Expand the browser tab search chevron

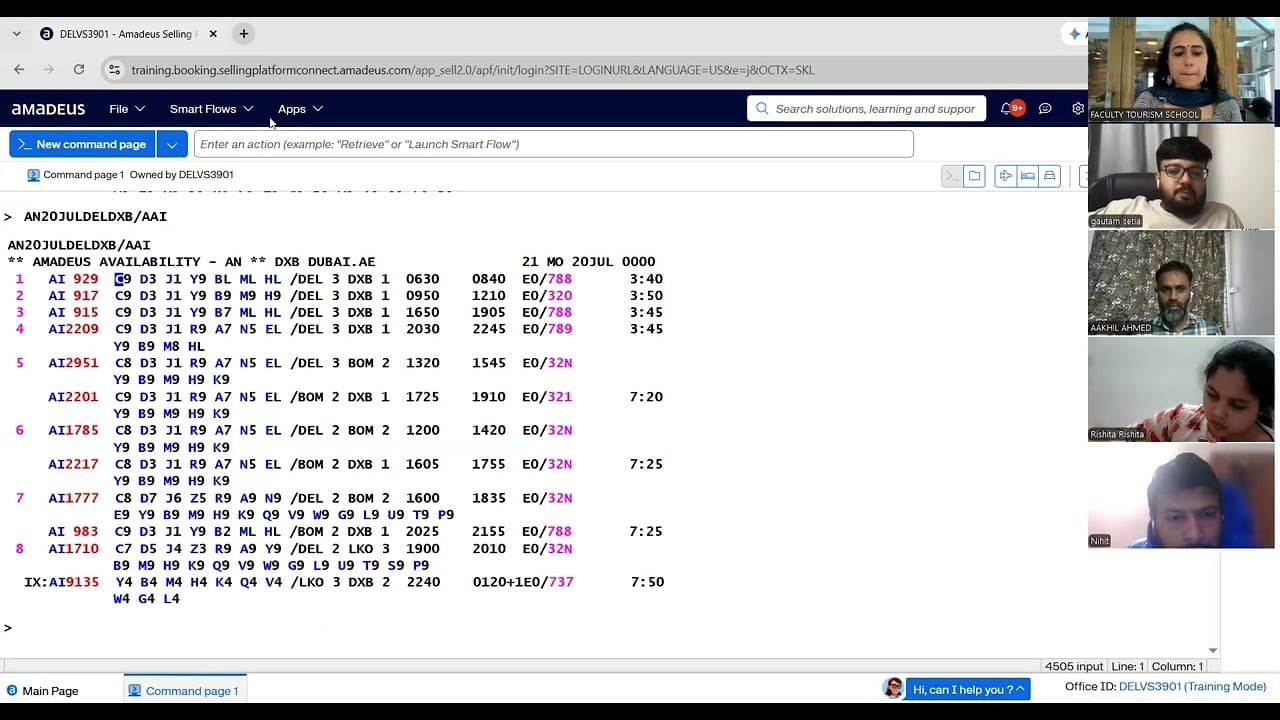(x=17, y=34)
